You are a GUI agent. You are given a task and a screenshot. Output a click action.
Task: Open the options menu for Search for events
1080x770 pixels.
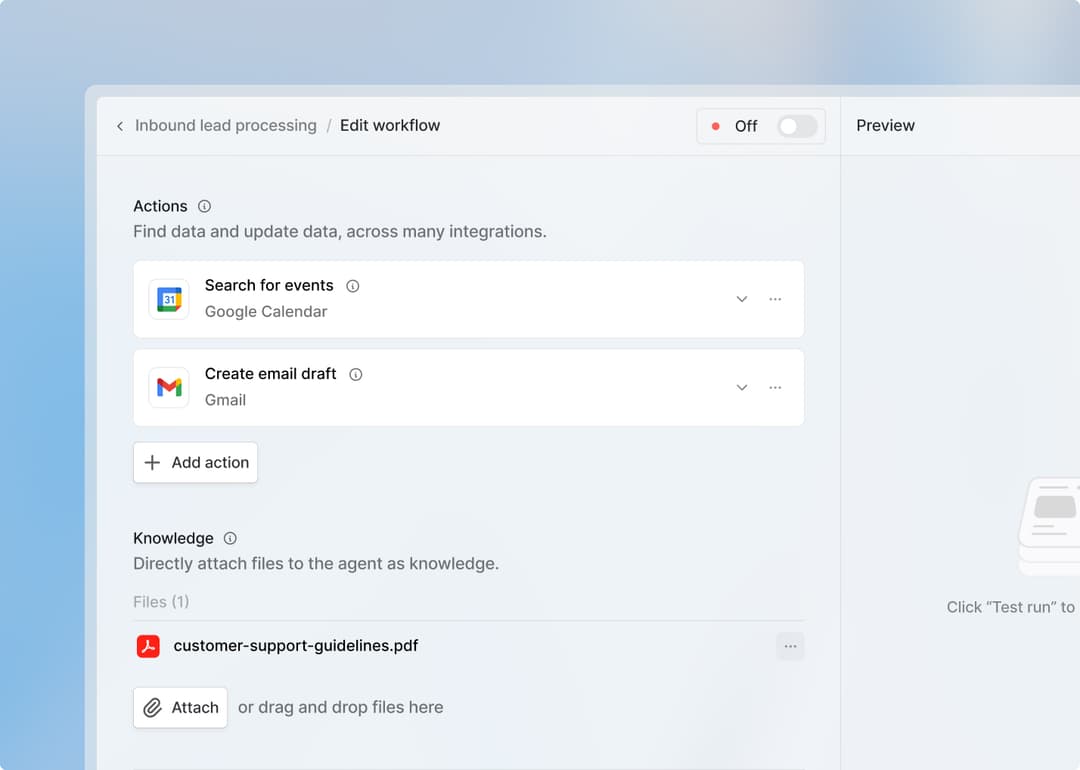[776, 299]
